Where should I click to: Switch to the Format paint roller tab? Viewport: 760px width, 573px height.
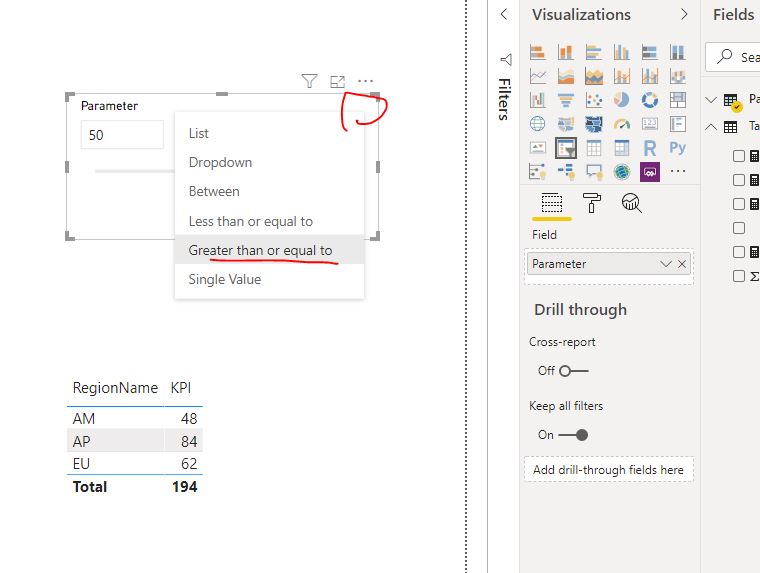592,202
